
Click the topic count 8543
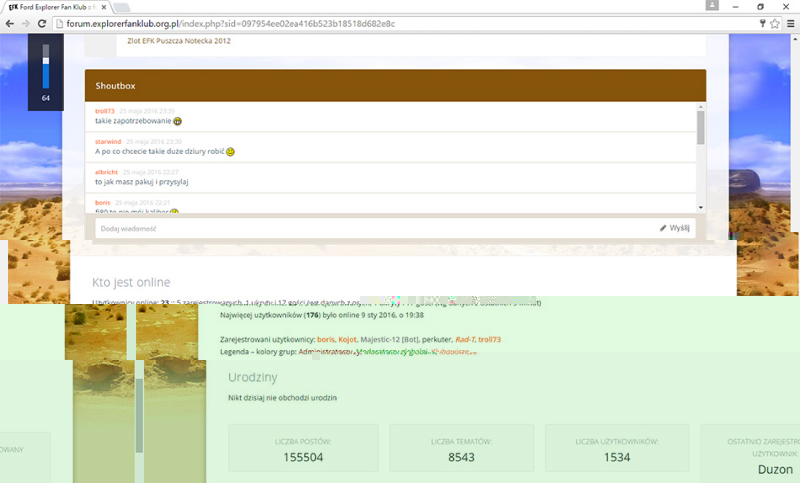(x=461, y=457)
